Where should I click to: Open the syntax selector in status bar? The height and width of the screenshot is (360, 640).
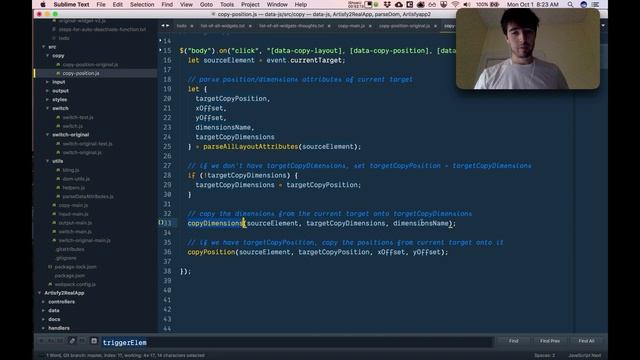pos(584,356)
